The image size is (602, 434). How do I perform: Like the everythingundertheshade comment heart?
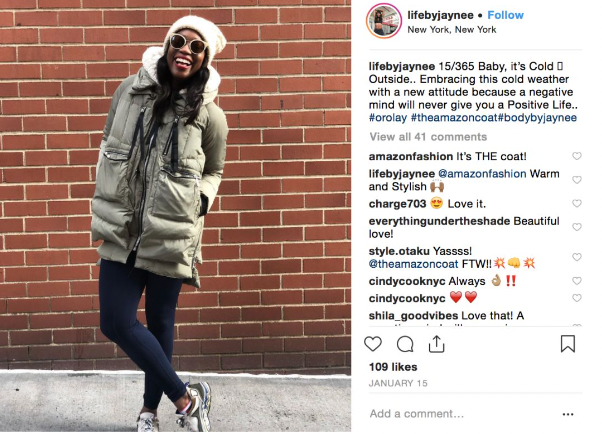[x=577, y=227]
